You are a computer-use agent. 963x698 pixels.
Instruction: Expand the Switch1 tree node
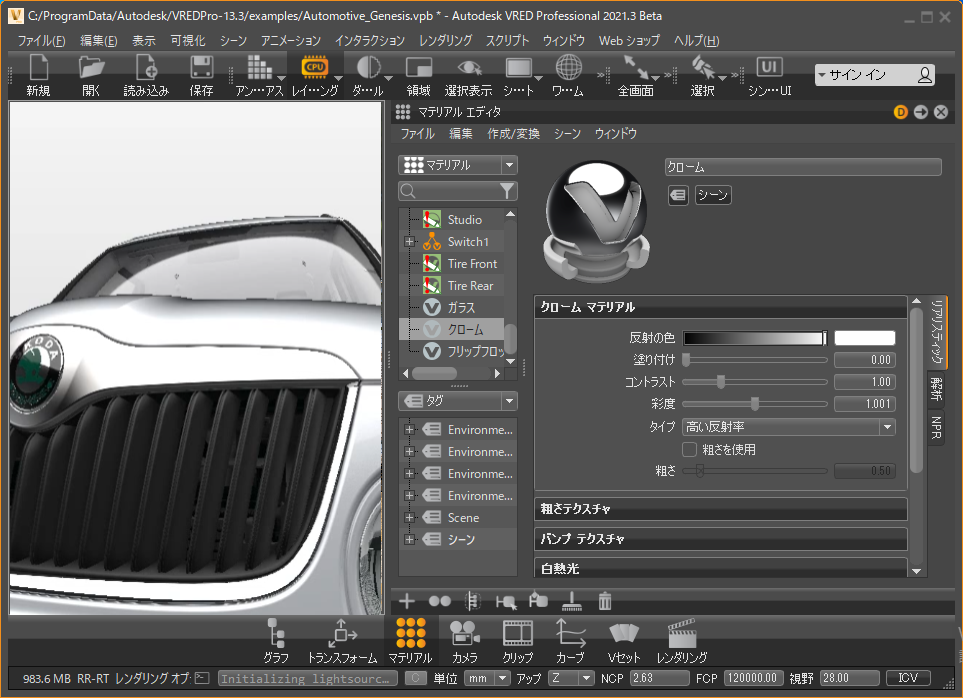coord(409,242)
